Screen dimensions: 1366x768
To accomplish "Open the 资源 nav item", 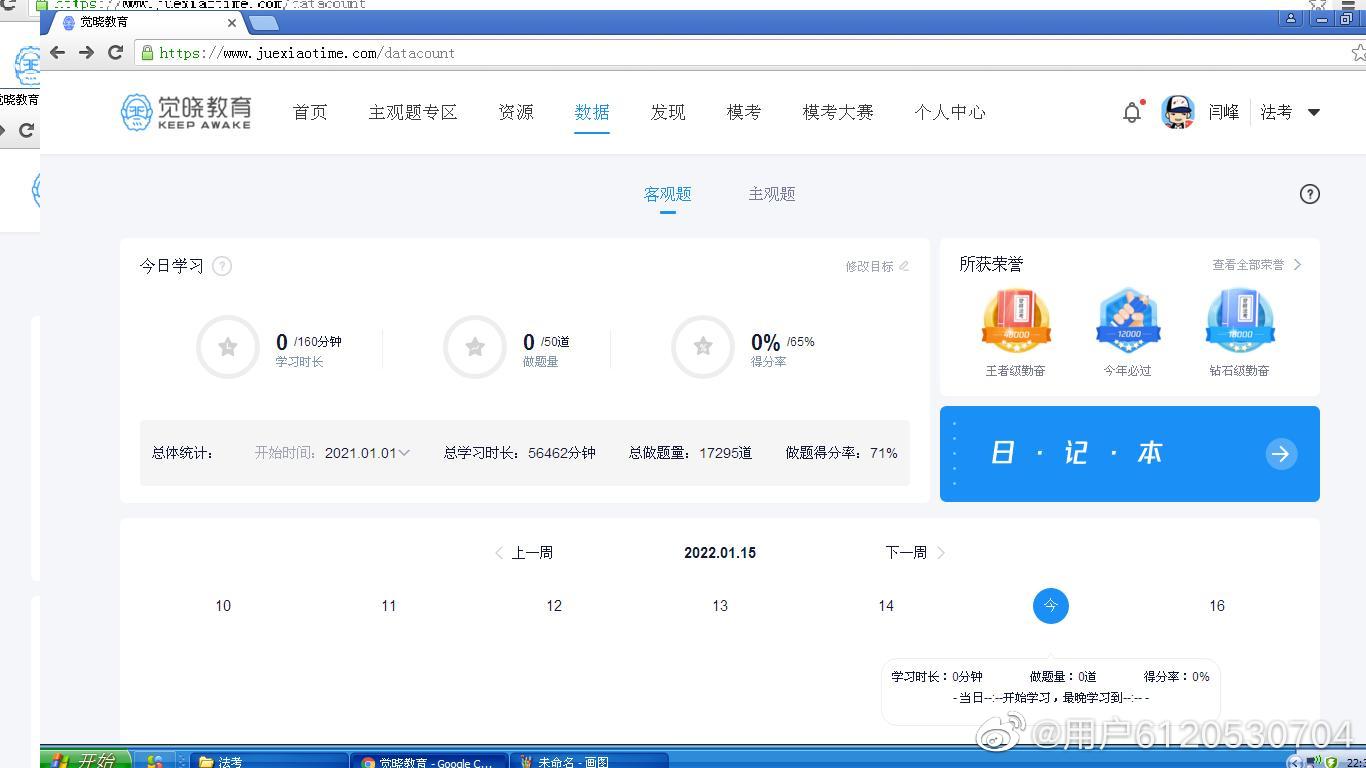I will click(516, 112).
